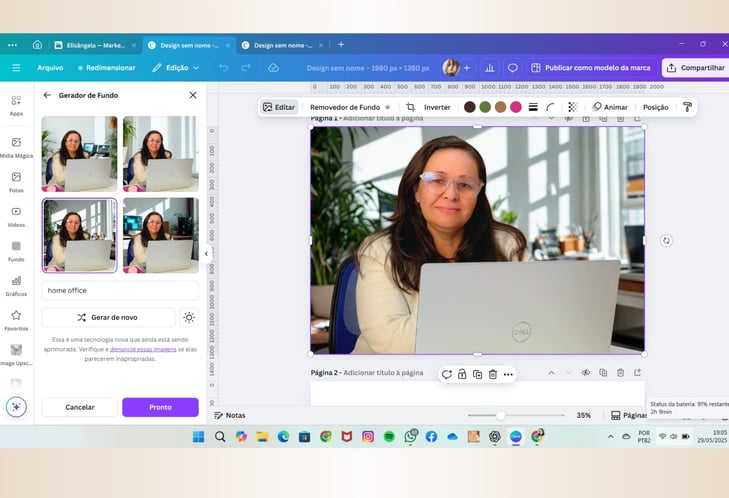The image size is (729, 498).
Task: Redo the last action
Action: click(x=245, y=68)
